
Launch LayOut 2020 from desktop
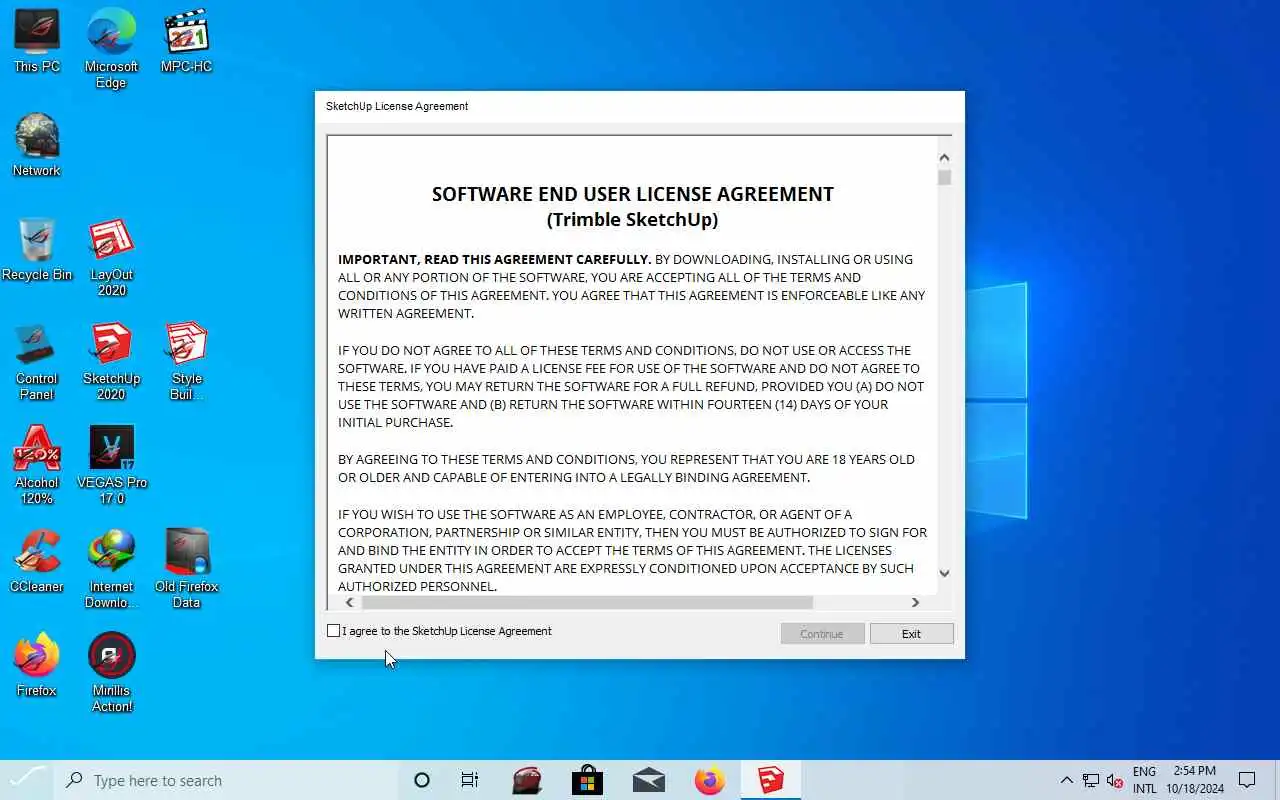(x=111, y=257)
